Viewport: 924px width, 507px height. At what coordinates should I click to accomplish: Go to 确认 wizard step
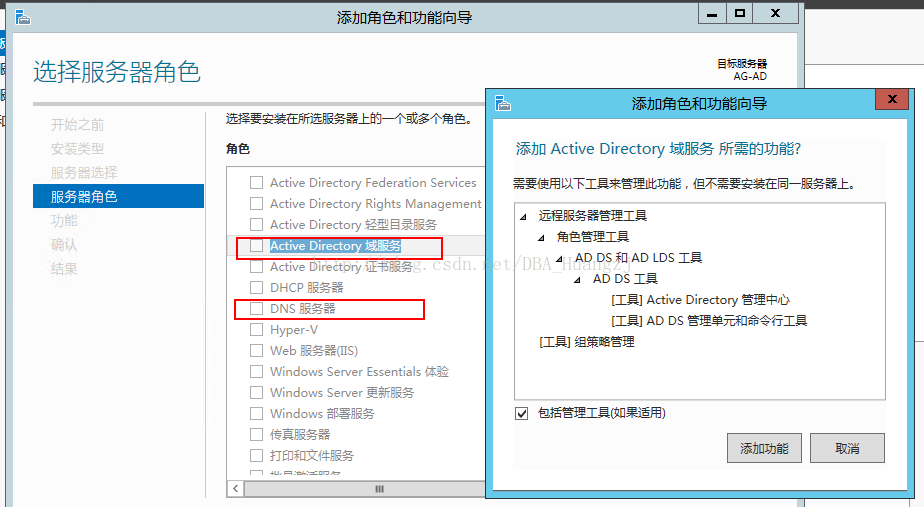coord(64,245)
